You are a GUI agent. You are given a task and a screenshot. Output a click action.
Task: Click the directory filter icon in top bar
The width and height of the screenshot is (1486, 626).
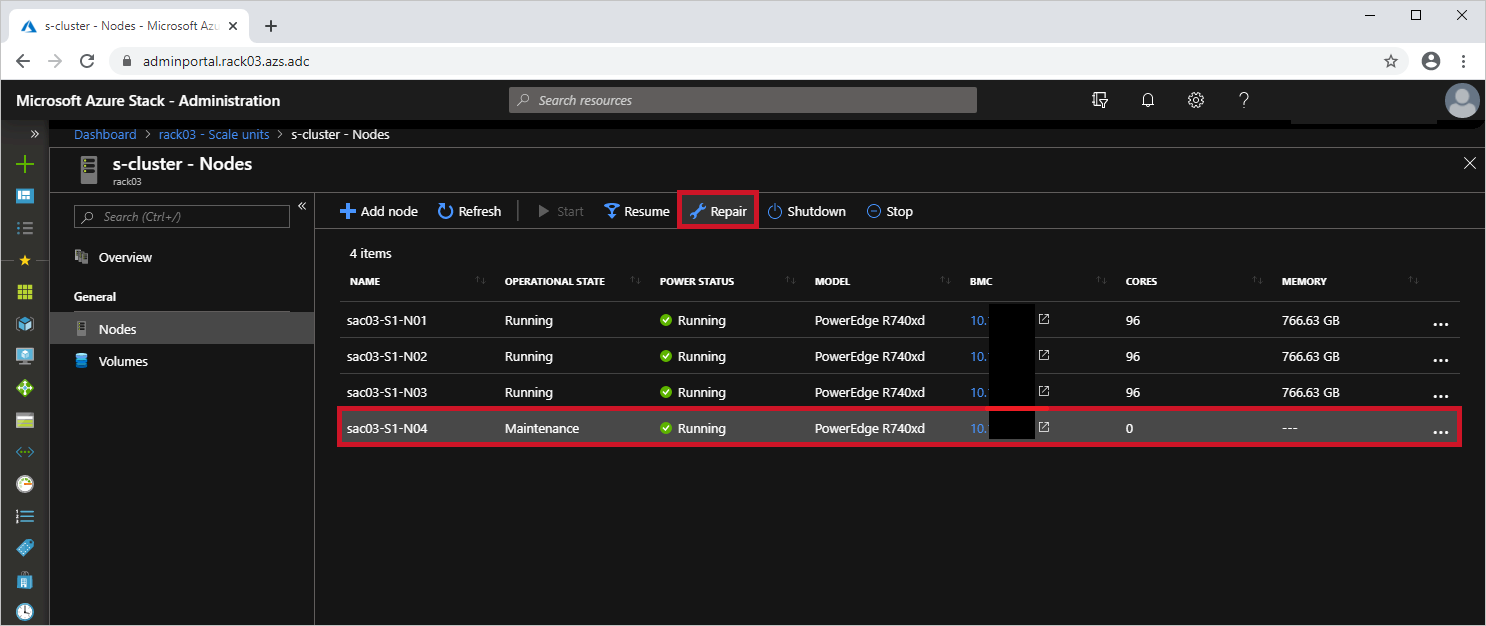(x=1100, y=100)
